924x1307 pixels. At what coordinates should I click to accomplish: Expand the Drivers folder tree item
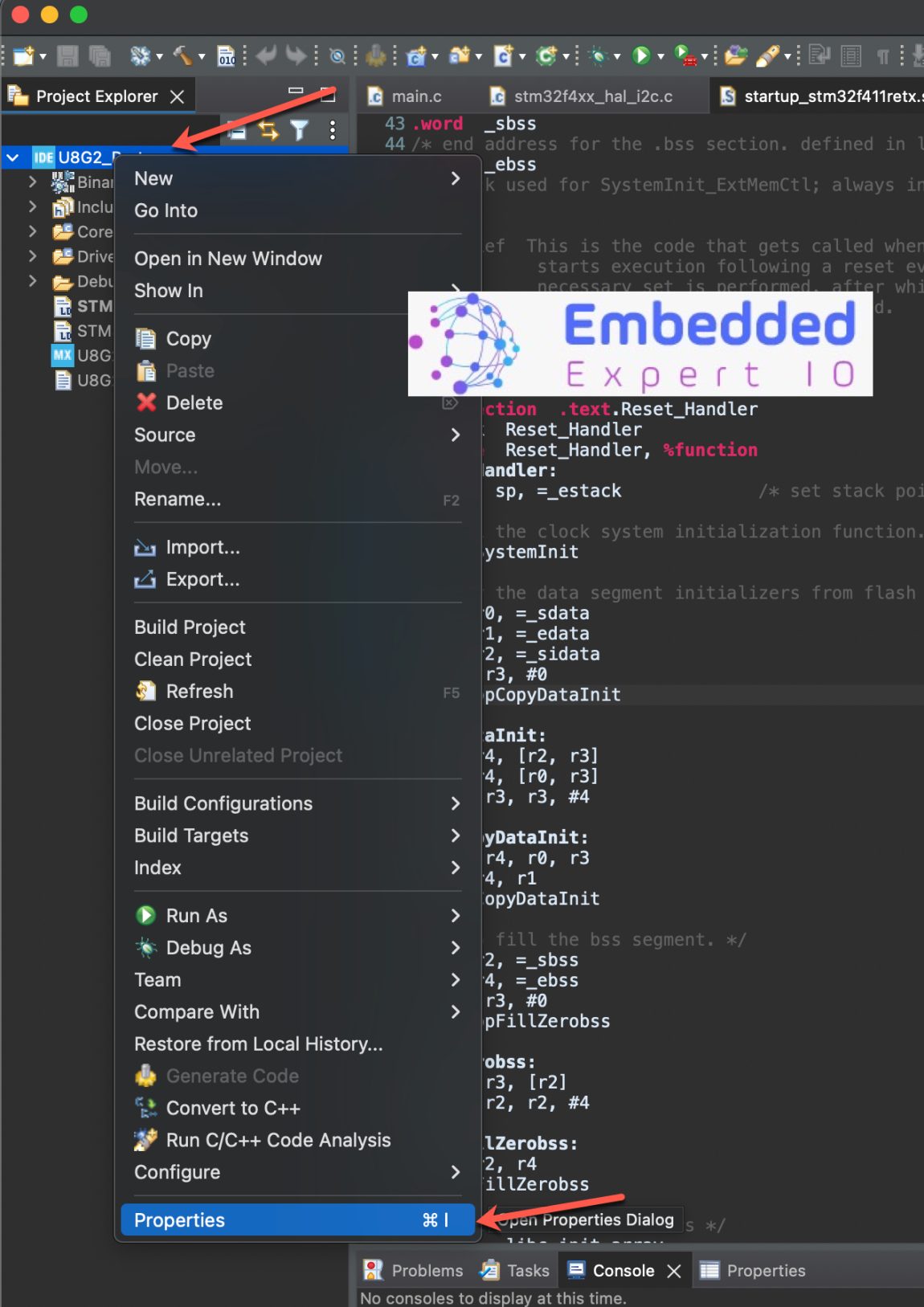pyautogui.click(x=32, y=256)
